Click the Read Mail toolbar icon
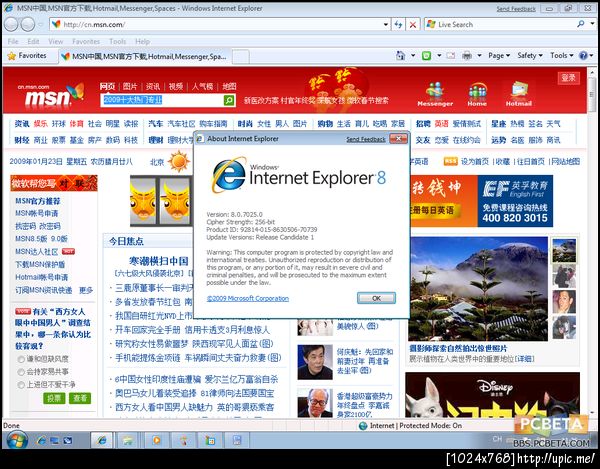 (451, 56)
